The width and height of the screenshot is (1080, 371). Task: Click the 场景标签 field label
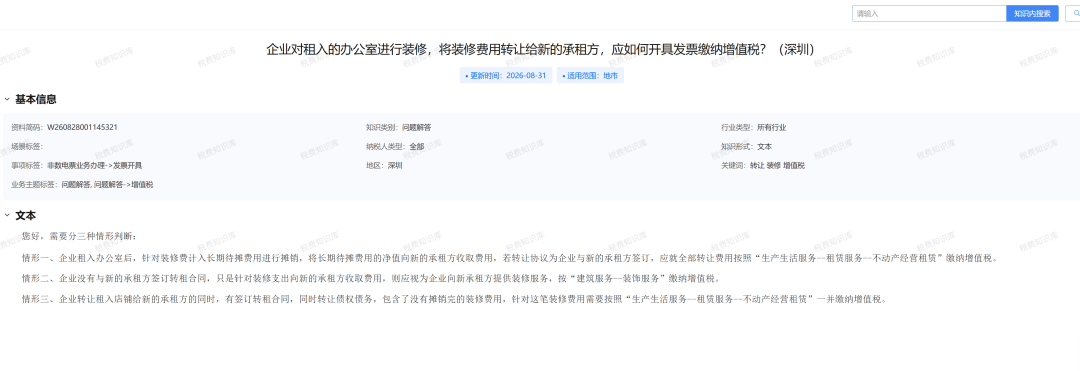pyautogui.click(x=27, y=147)
